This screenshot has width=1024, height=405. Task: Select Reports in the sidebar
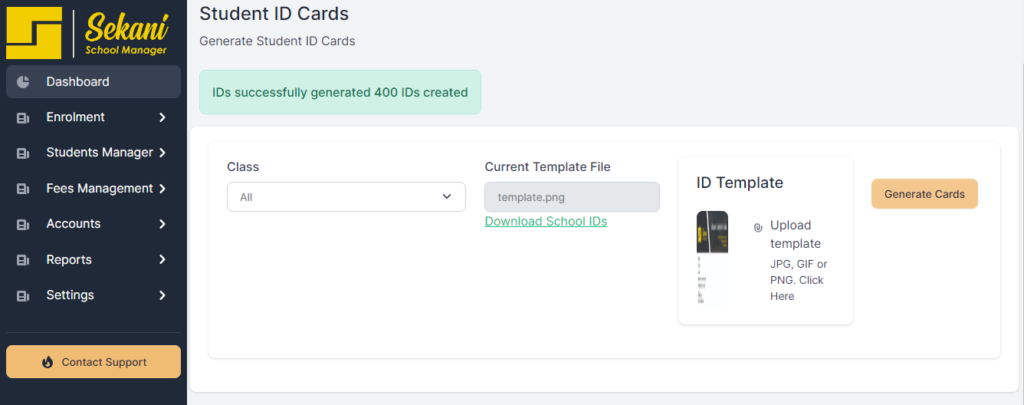tap(69, 260)
